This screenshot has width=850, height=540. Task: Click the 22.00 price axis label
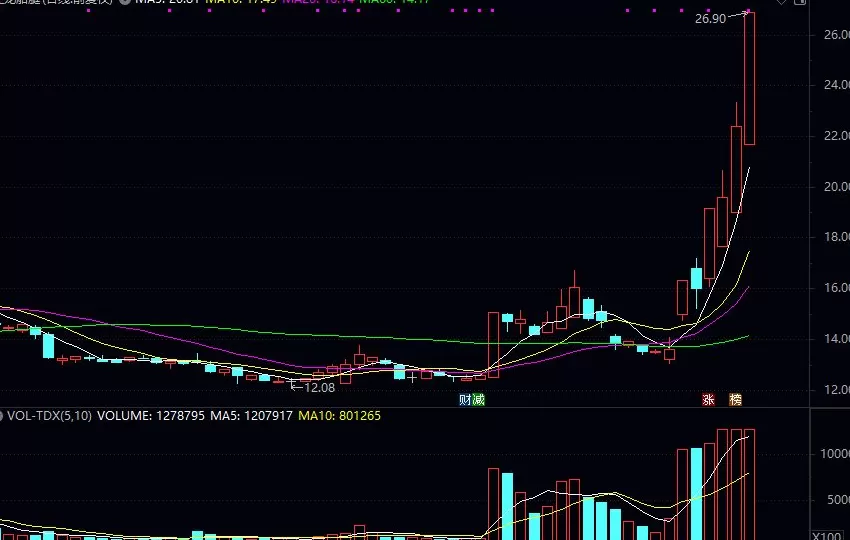[829, 136]
